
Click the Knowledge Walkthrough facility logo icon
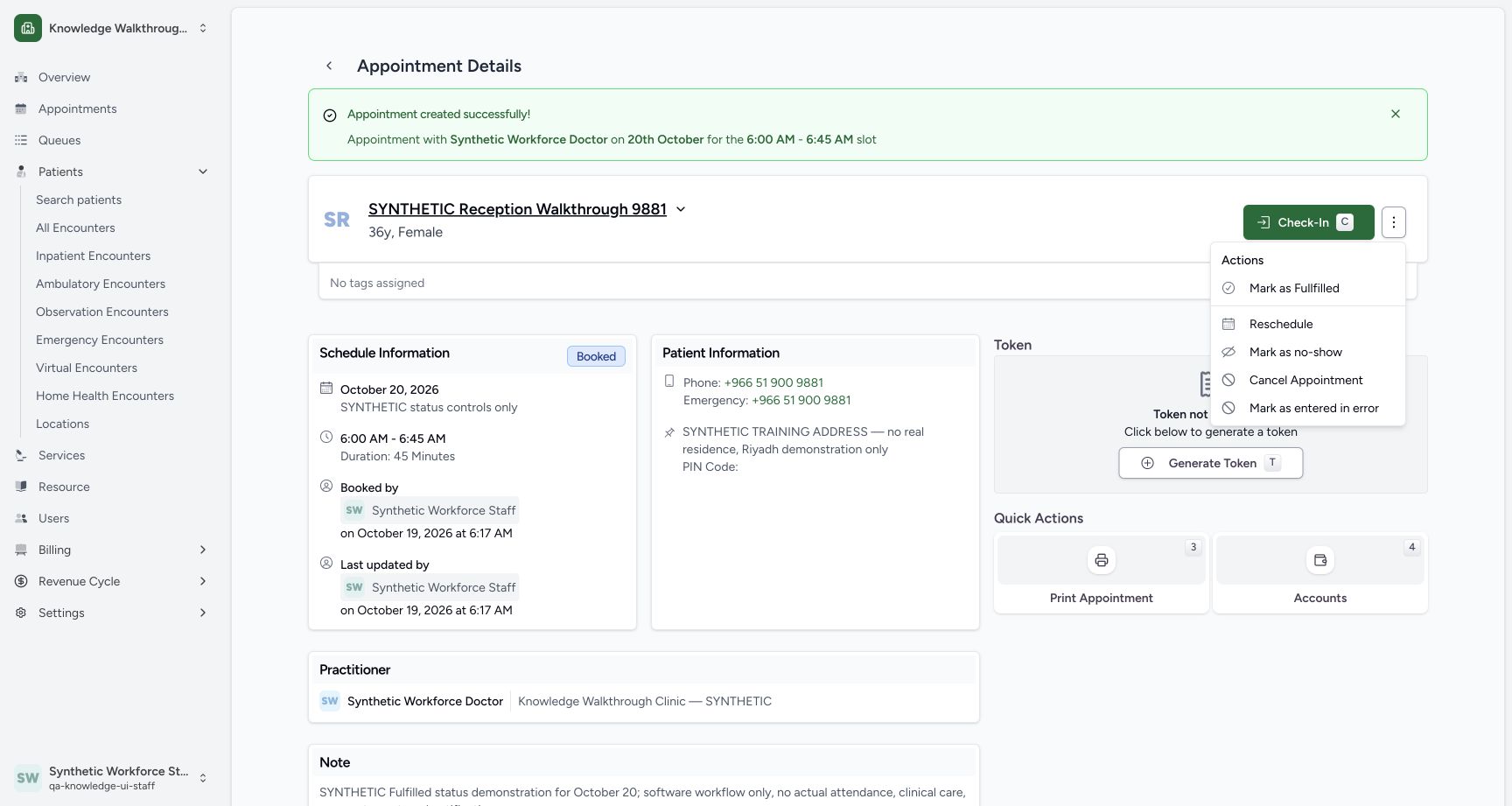click(x=28, y=28)
